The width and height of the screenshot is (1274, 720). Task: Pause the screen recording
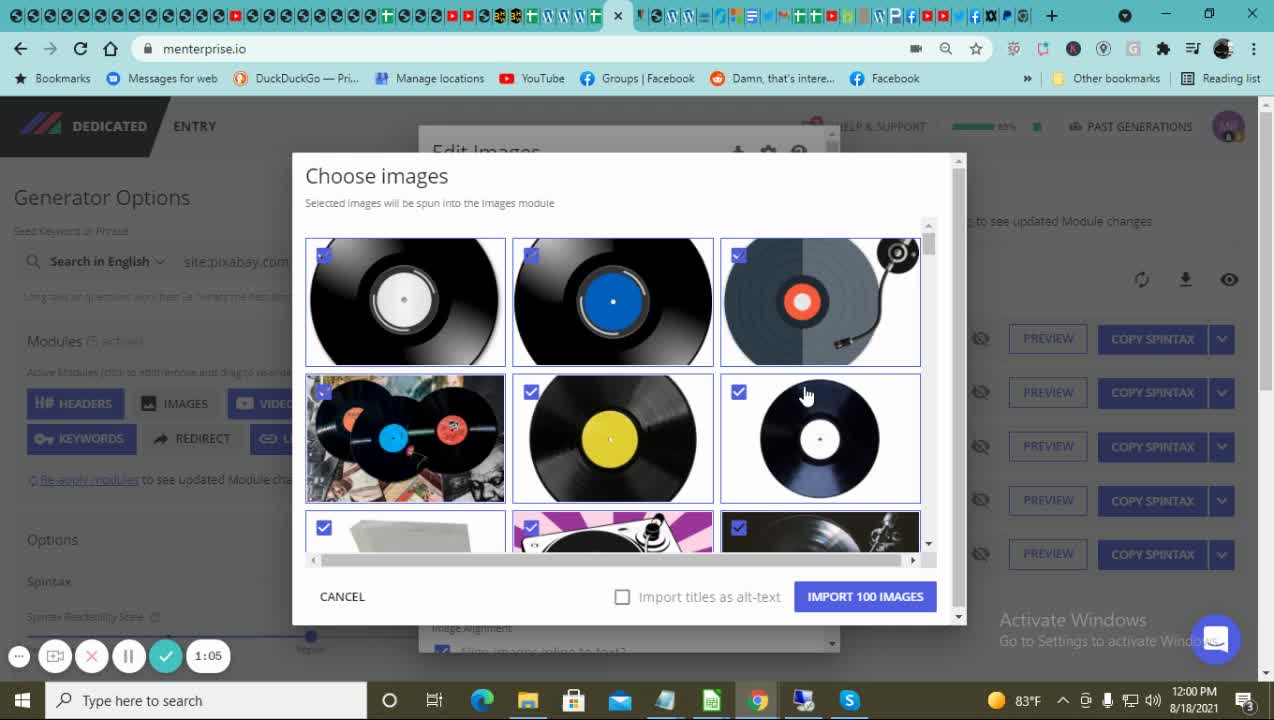click(x=128, y=656)
